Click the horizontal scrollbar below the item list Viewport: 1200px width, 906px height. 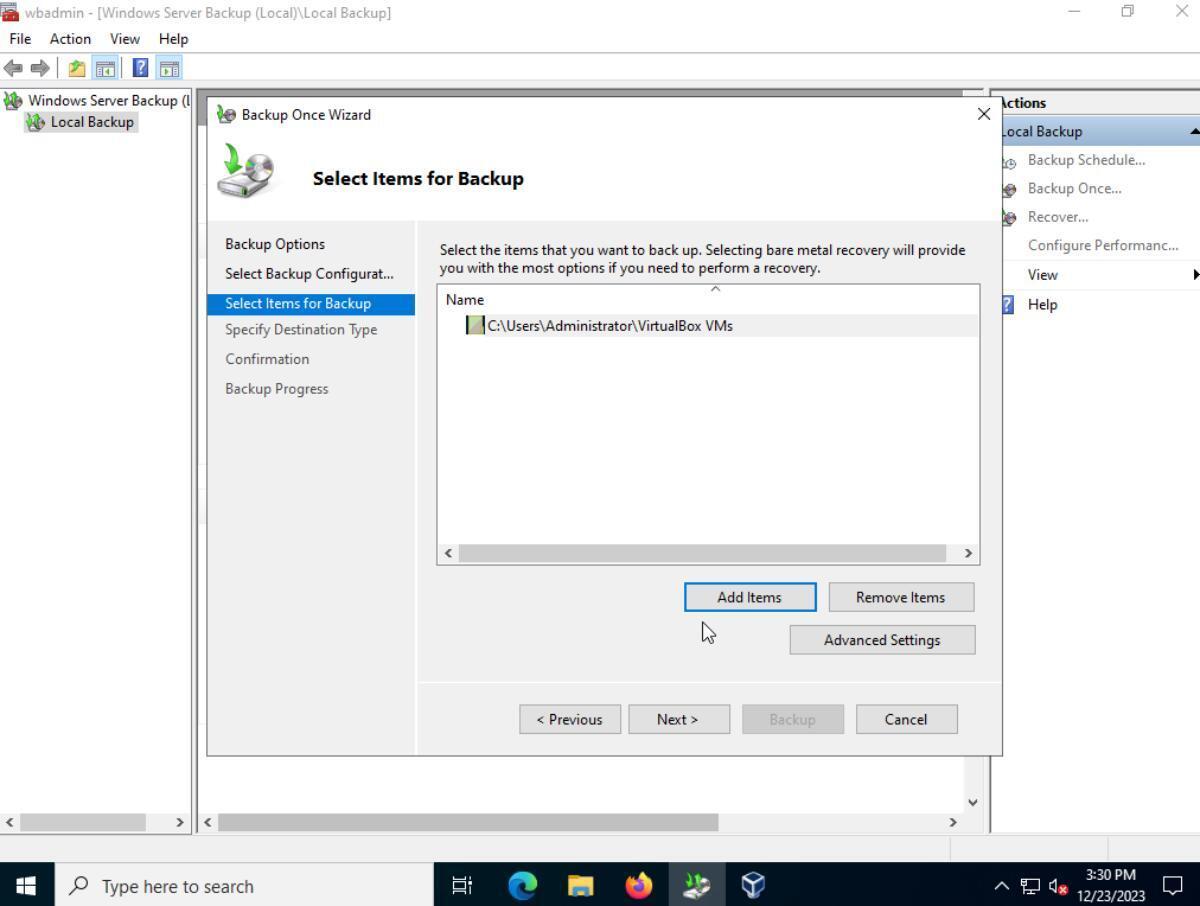coord(707,552)
